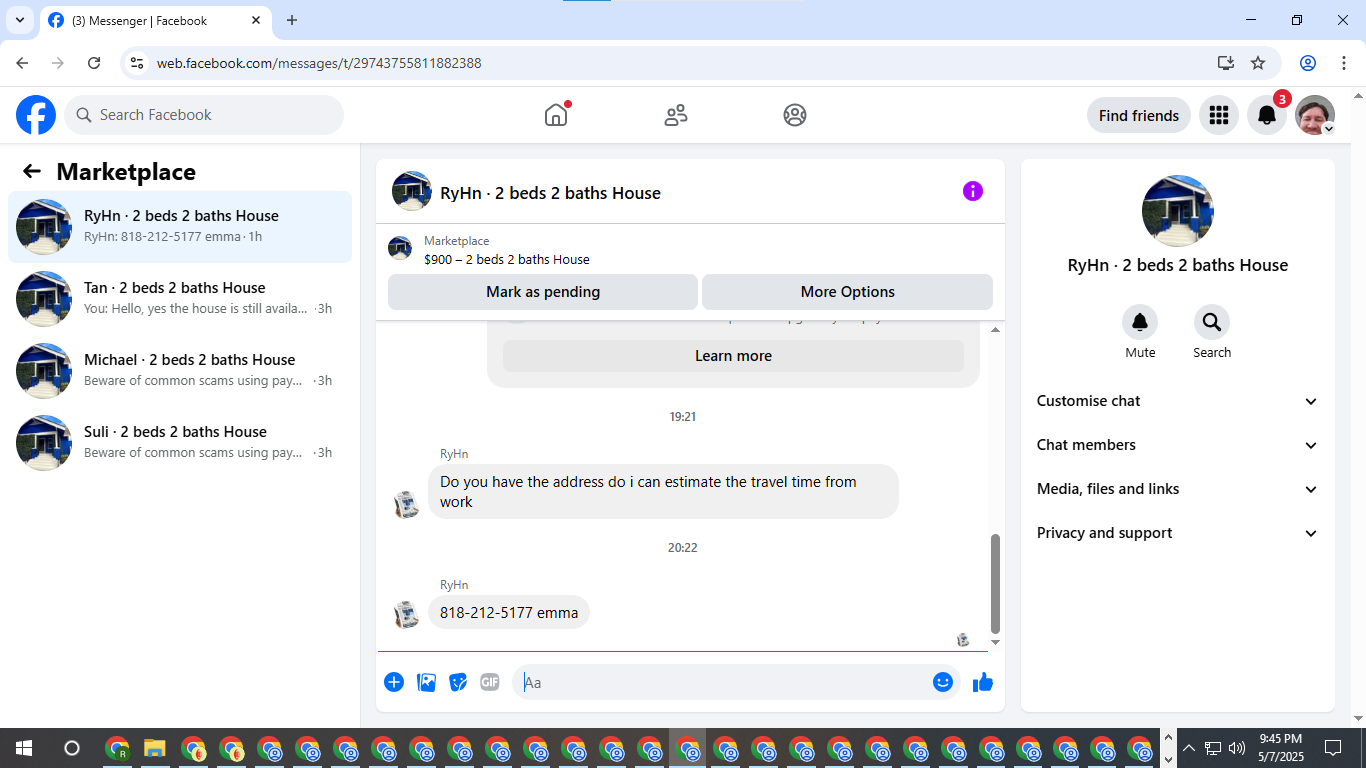
Task: Open the Windows action center notifications icon
Action: click(1333, 748)
